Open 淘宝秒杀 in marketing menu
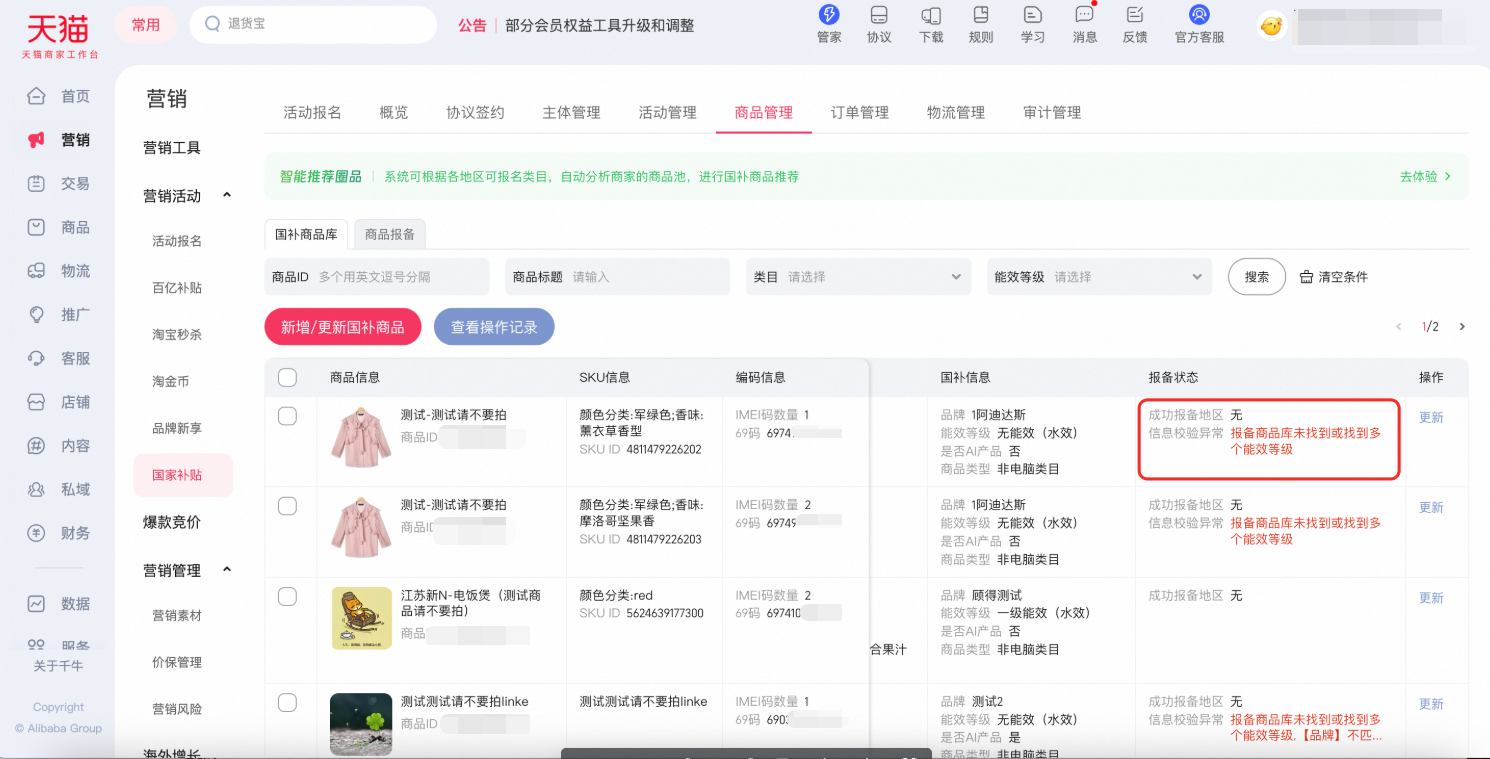 click(177, 335)
